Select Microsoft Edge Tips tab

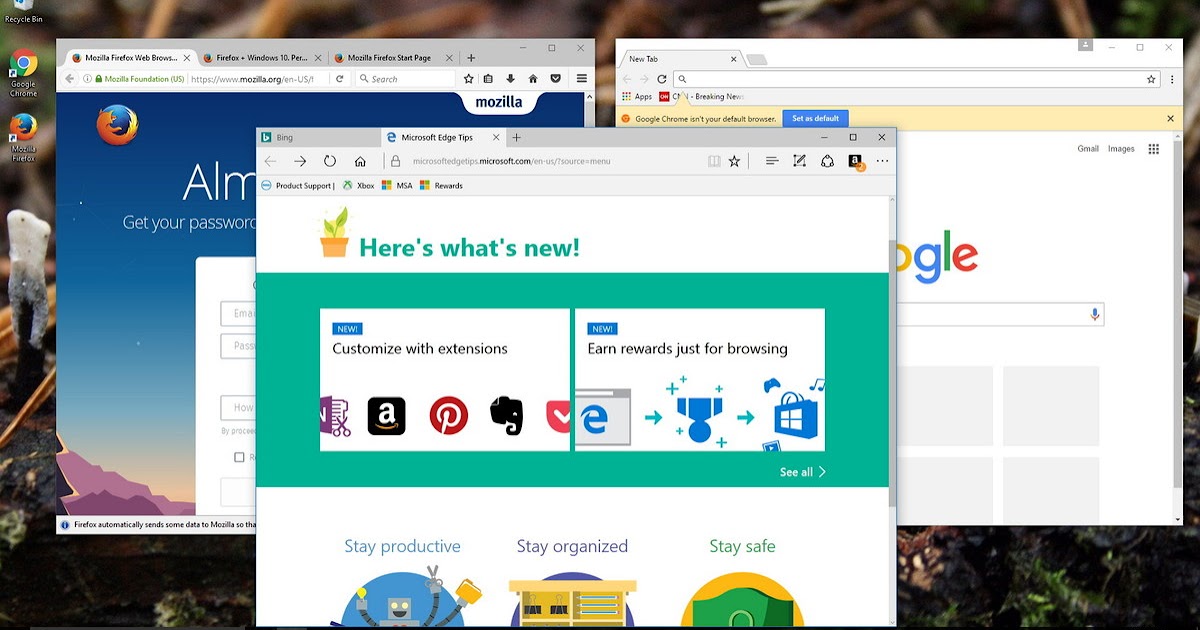(x=443, y=137)
